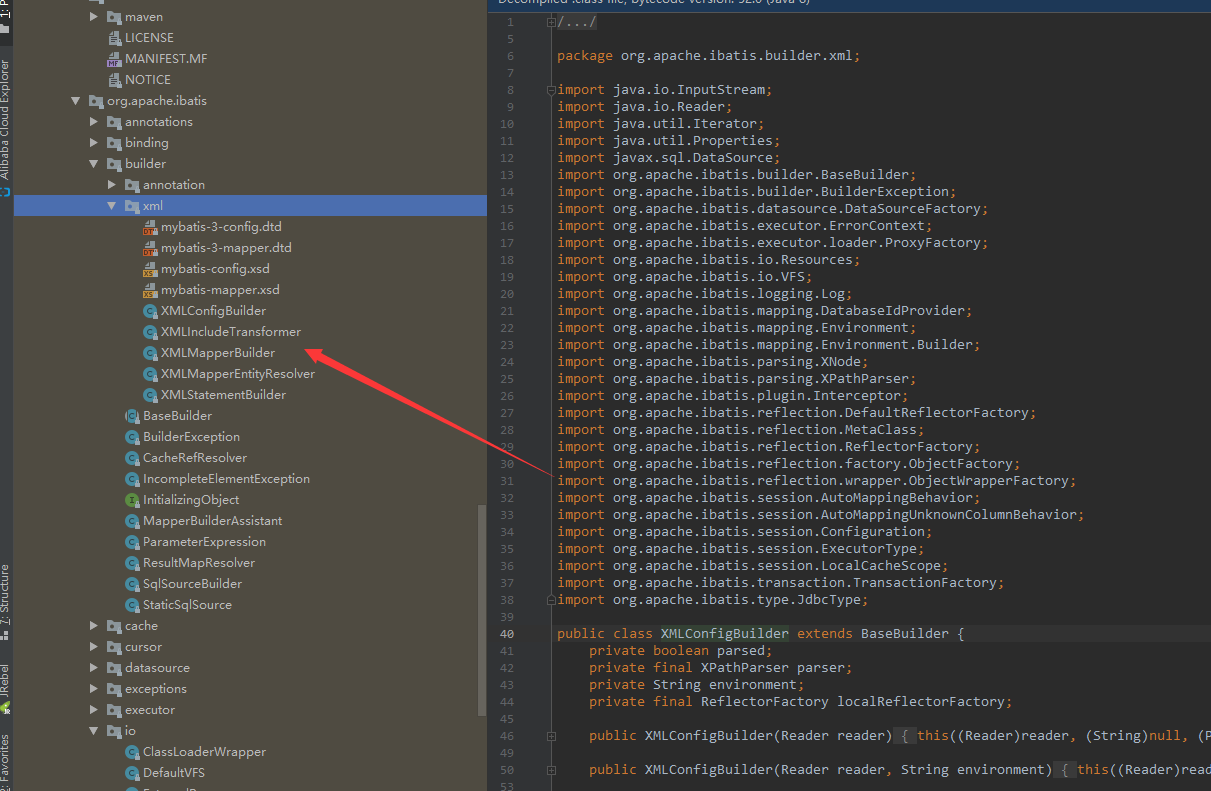The image size is (1211, 791).
Task: Click the DefaultVFS class icon
Action: pos(132,773)
